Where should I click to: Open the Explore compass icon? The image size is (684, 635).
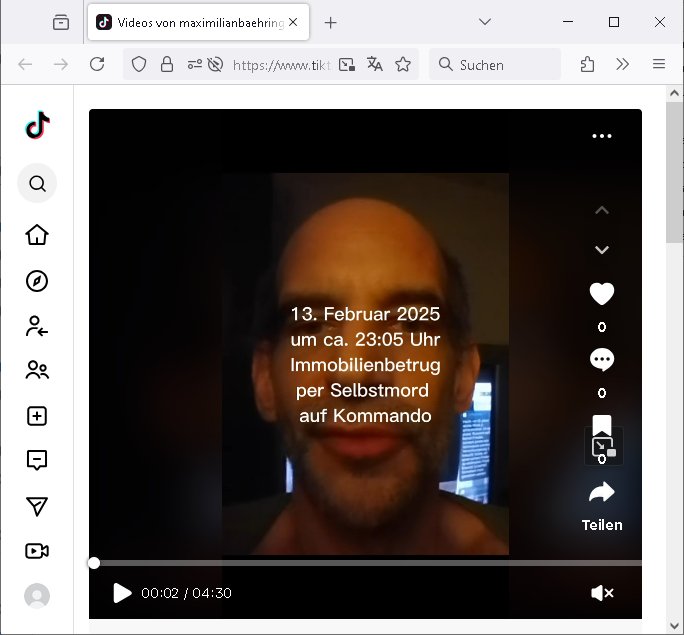pos(37,281)
